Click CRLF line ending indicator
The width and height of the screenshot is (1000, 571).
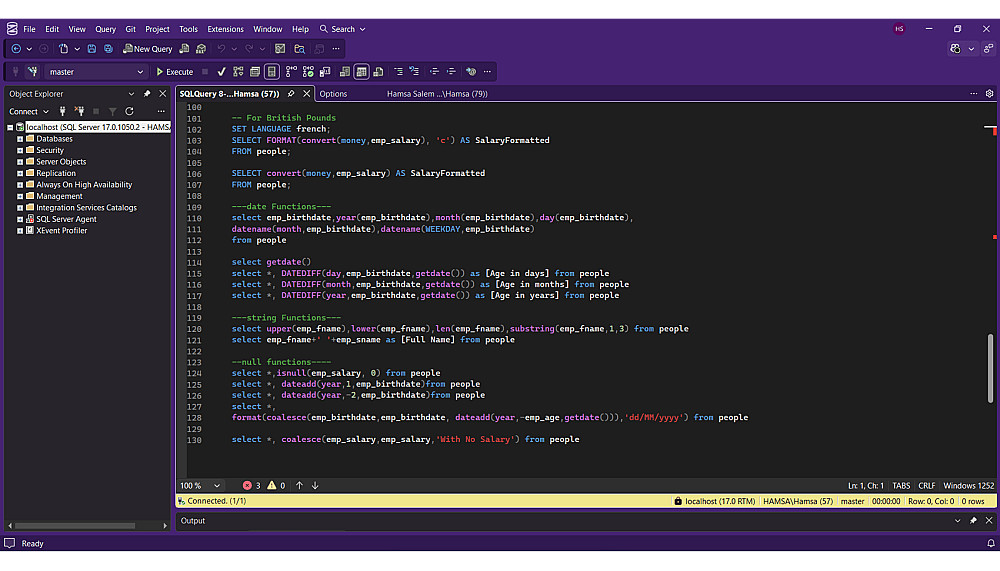(x=927, y=486)
